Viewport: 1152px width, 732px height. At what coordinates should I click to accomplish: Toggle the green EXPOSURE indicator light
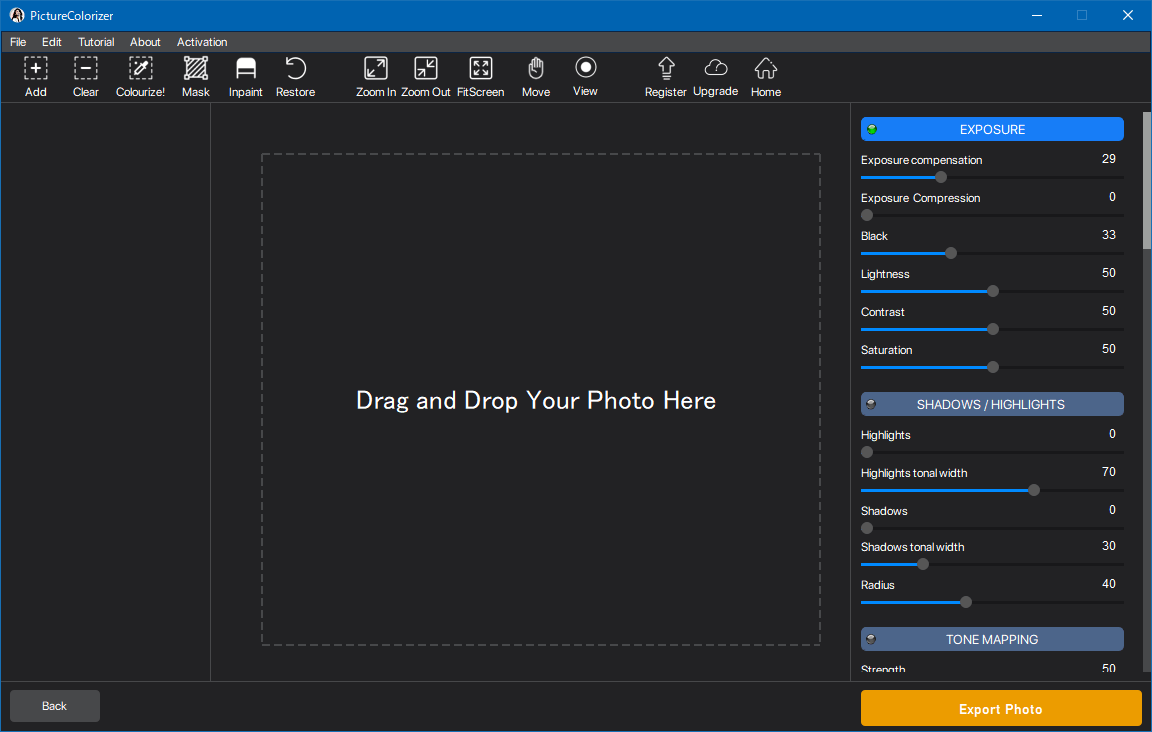[x=871, y=129]
